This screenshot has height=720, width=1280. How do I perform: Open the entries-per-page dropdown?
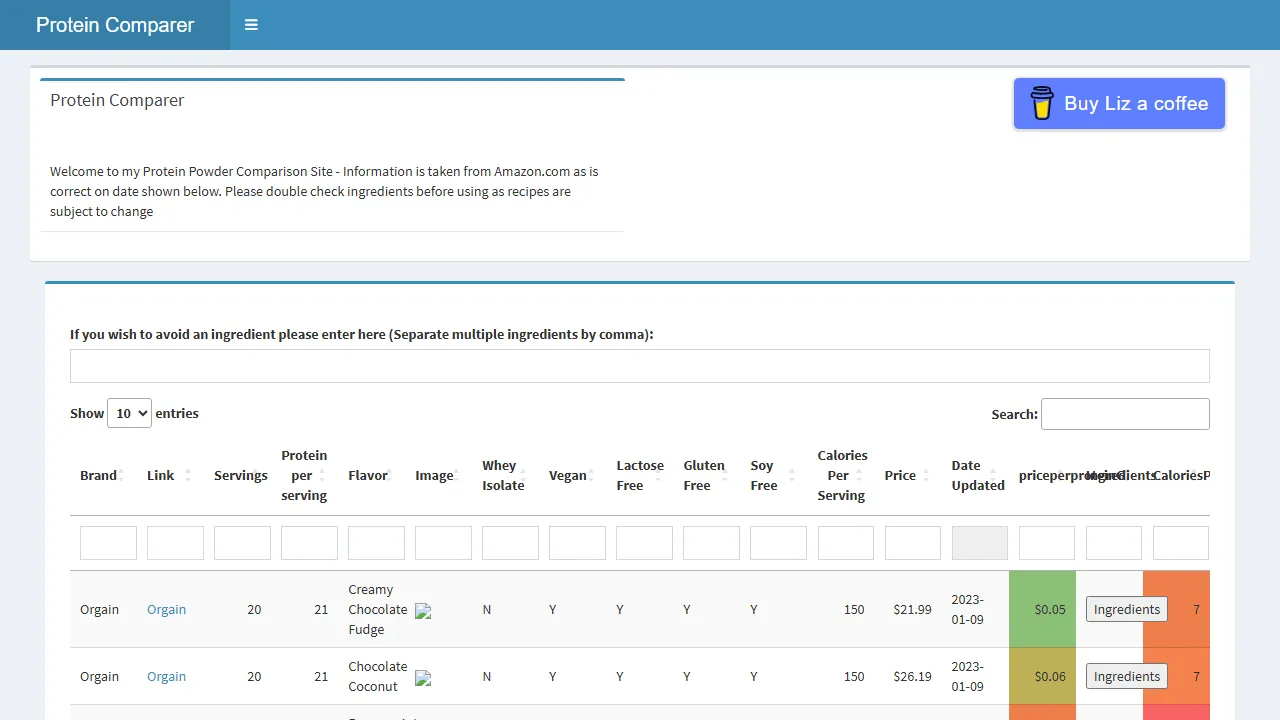tap(129, 413)
